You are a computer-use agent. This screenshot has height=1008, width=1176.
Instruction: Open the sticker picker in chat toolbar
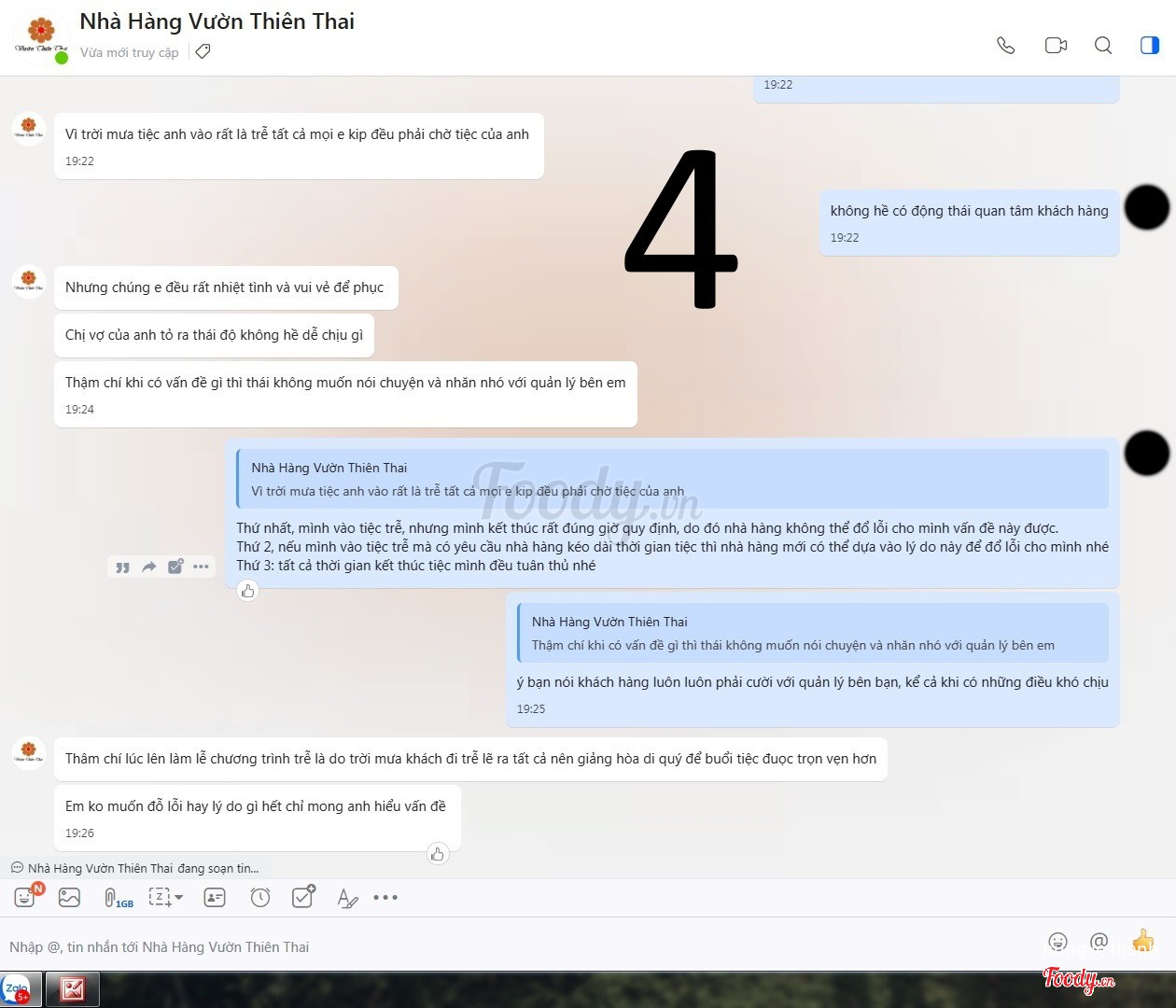point(25,897)
